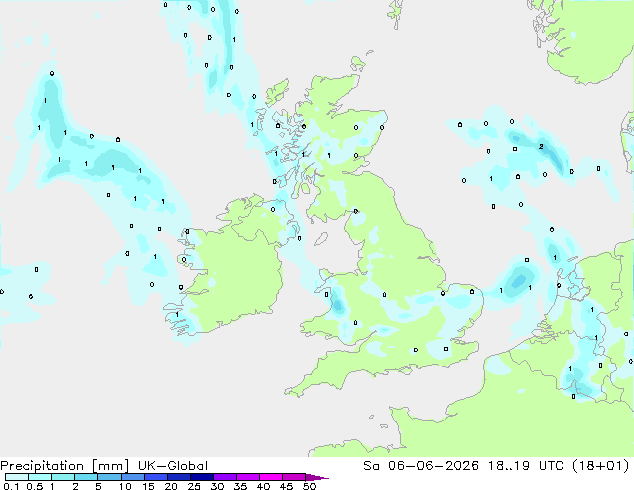The image size is (634, 490).
Task: Click the 'Sa 06-06-2026' date text
Action: pyautogui.click(x=421, y=466)
